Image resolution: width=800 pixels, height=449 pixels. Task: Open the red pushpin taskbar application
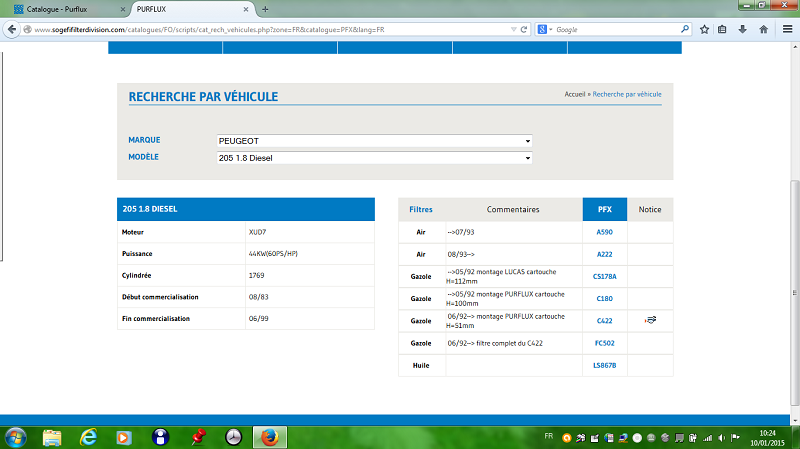tap(198, 437)
